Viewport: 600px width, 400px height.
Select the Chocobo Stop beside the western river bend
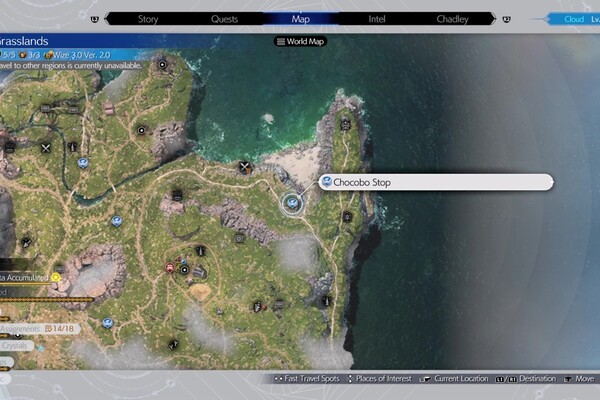click(83, 163)
